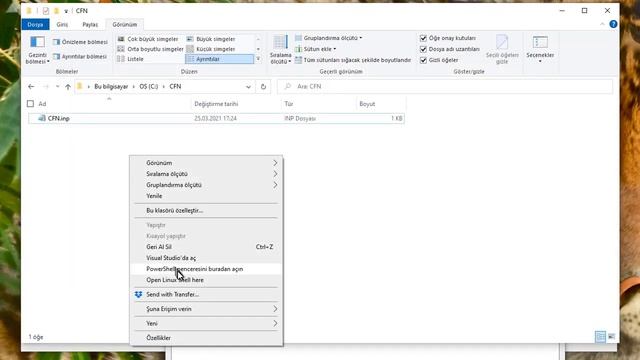640x360 pixels.
Task: Click Tüm sütunları sığacak şekilde boyutlandır
Action: tap(353, 60)
